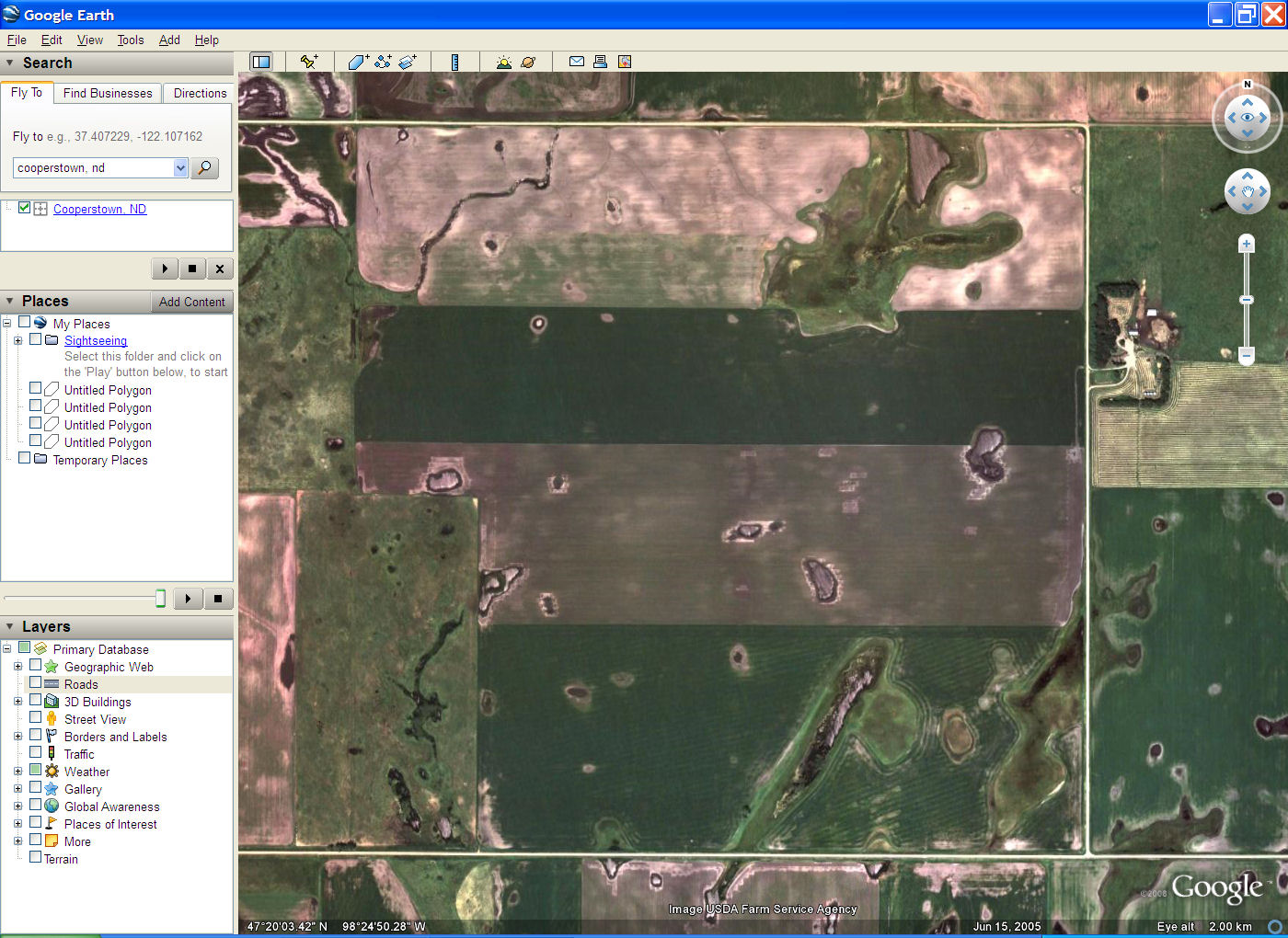Enable the Street View layer checkbox

tap(35, 718)
